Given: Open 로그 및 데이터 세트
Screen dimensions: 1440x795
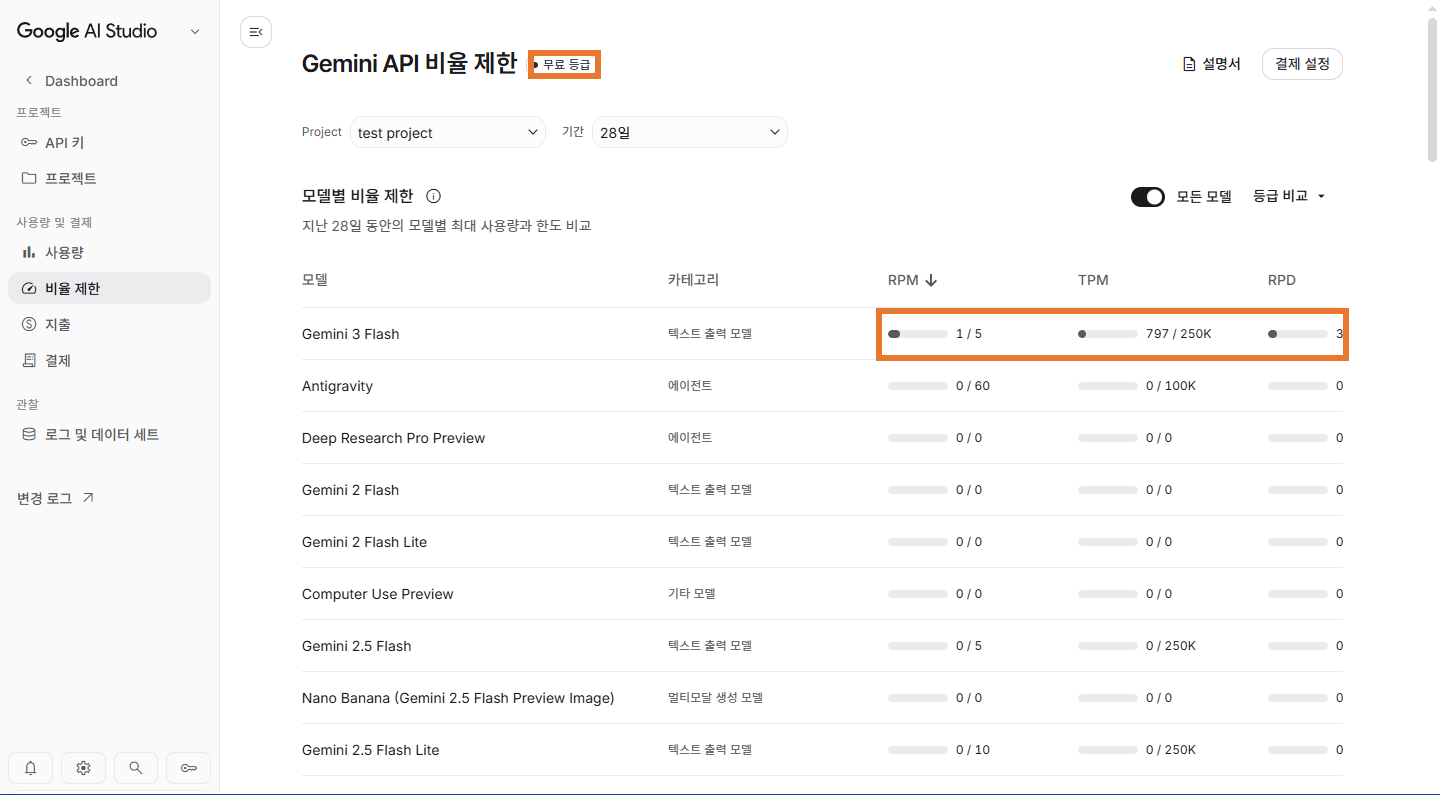Looking at the screenshot, I should pyautogui.click(x=109, y=434).
